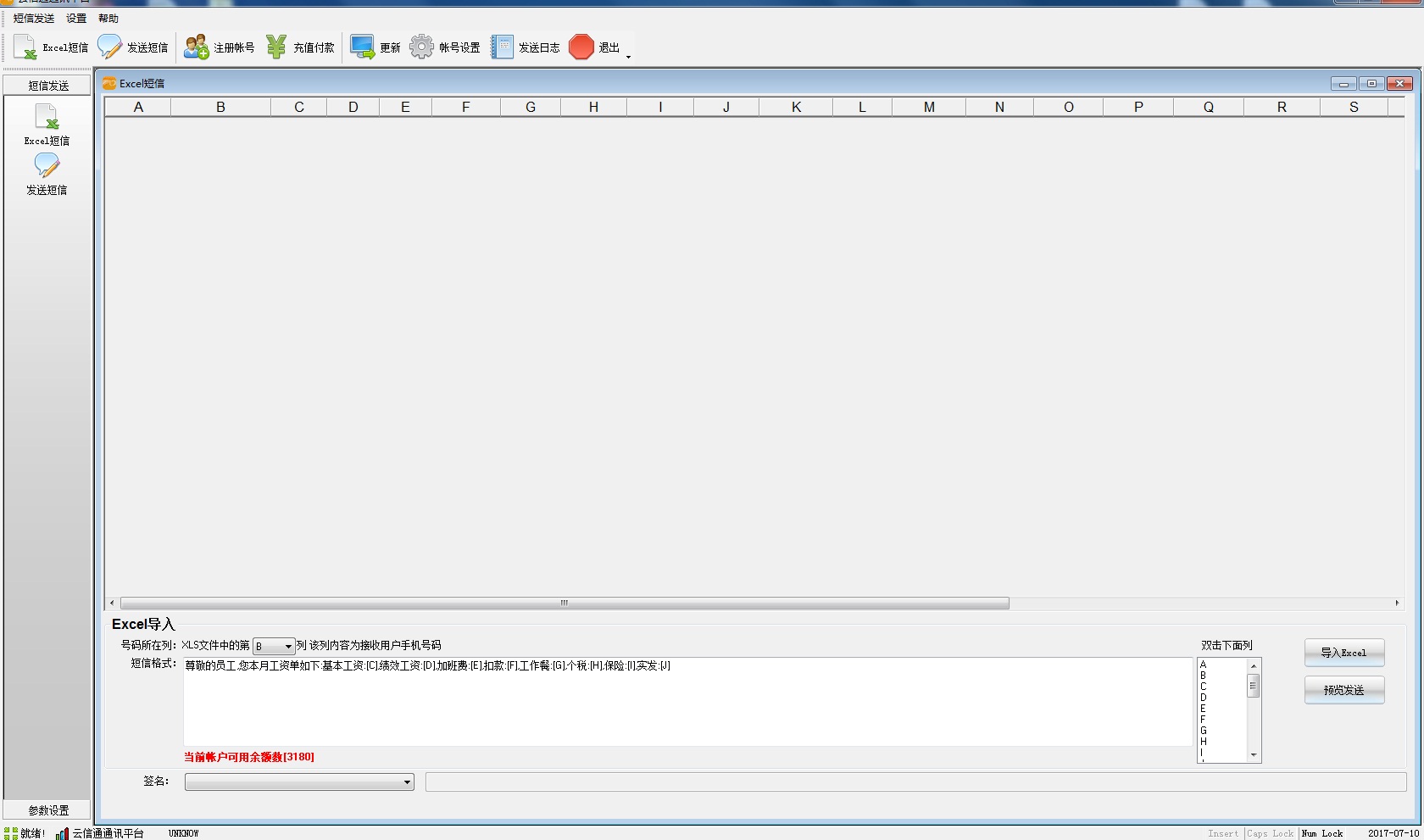Click the input field right of 签名
This screenshot has width=1424, height=840.
tap(915, 782)
